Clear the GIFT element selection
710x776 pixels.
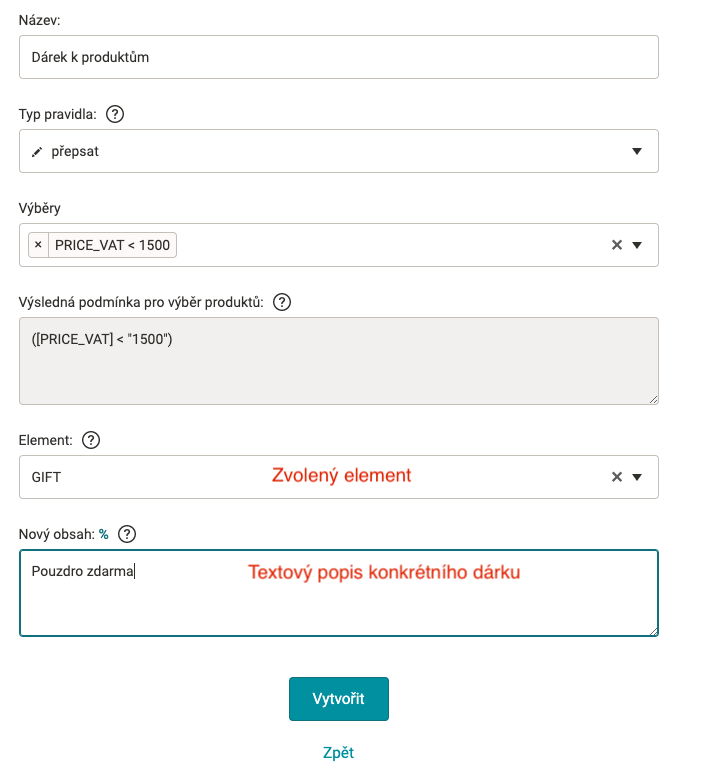coord(616,477)
